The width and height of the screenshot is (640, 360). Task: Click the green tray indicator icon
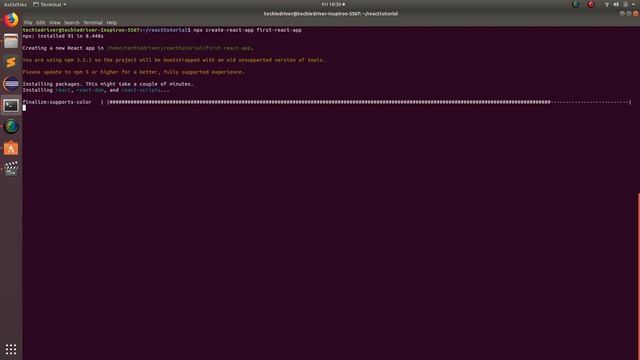(x=576, y=4)
